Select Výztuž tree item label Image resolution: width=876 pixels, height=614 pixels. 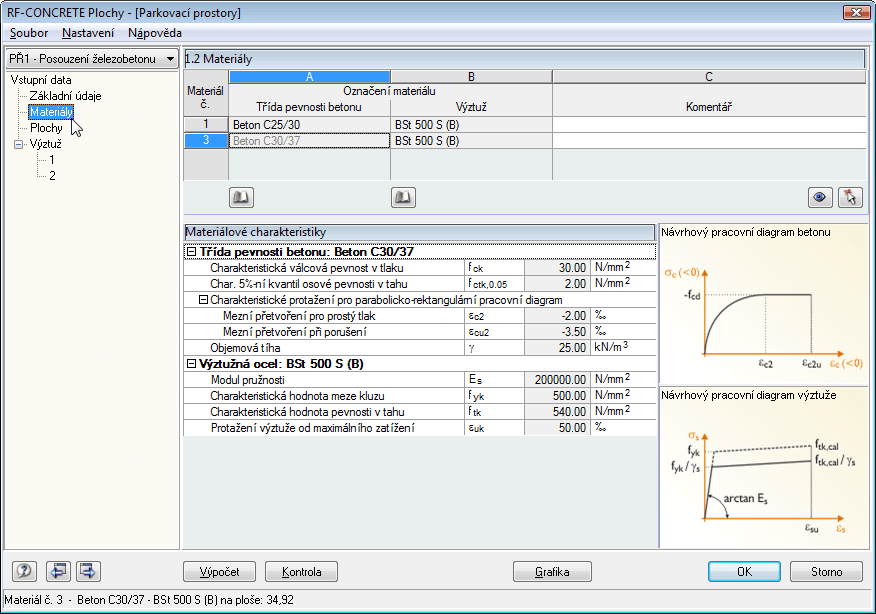(45, 144)
